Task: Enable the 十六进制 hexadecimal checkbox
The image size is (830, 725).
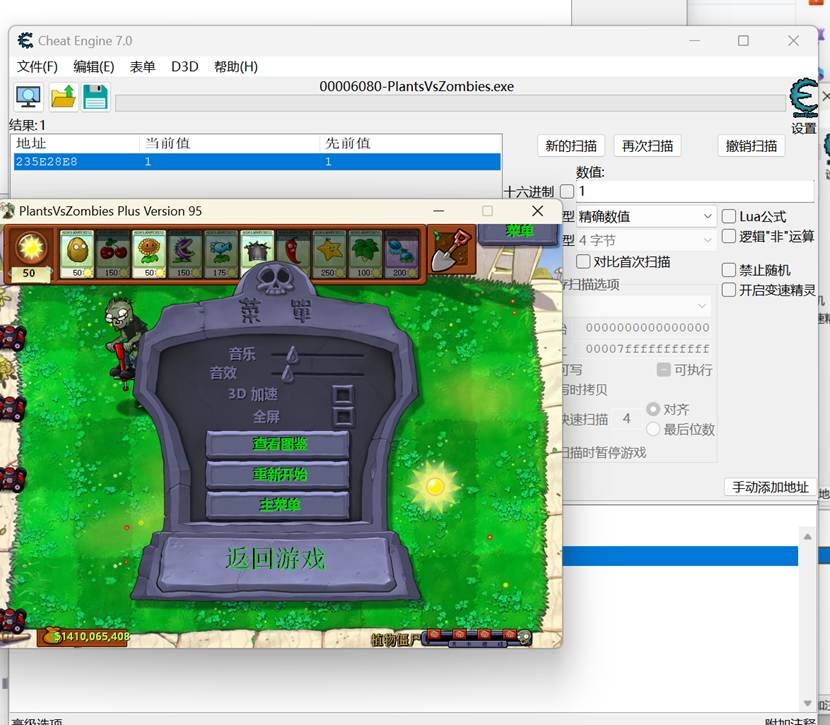Action: click(x=567, y=191)
